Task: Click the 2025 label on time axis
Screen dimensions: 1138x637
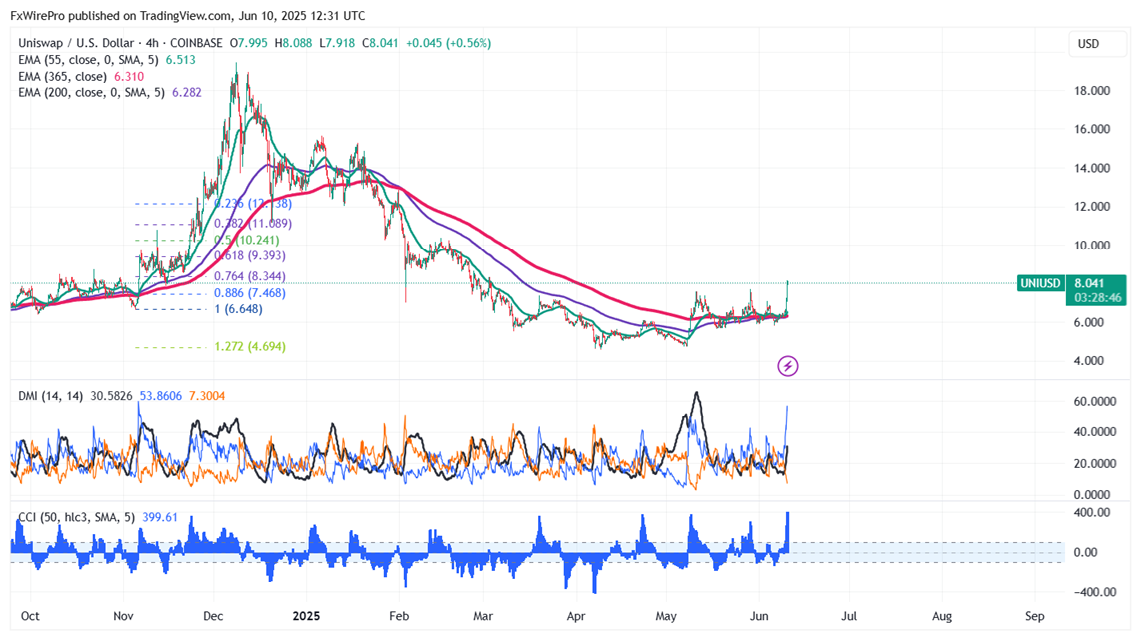Action: point(306,616)
